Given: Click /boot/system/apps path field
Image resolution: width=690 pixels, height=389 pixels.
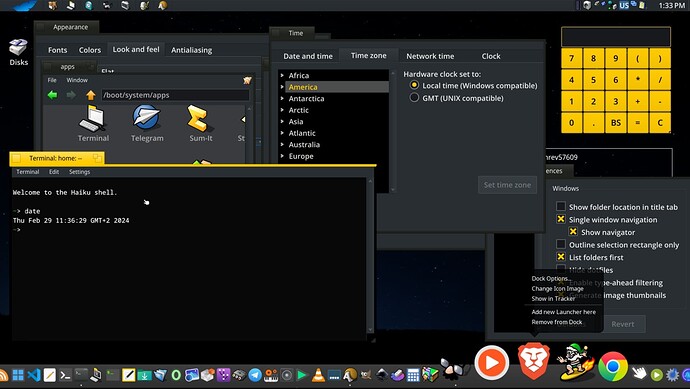Looking at the screenshot, I should coord(175,95).
